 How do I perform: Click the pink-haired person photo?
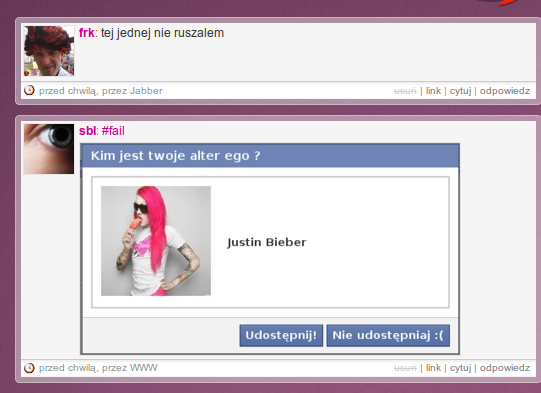(156, 241)
